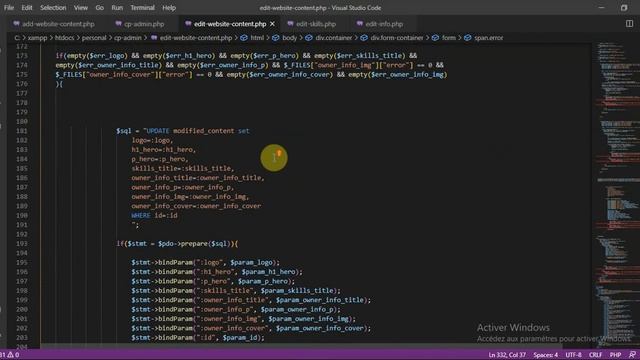The height and width of the screenshot is (360, 640).
Task: Click line number 181 in the gutter
Action: tap(22, 131)
